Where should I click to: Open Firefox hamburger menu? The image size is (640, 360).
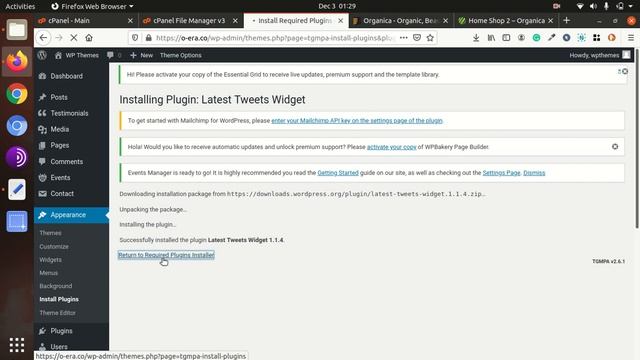(x=631, y=38)
